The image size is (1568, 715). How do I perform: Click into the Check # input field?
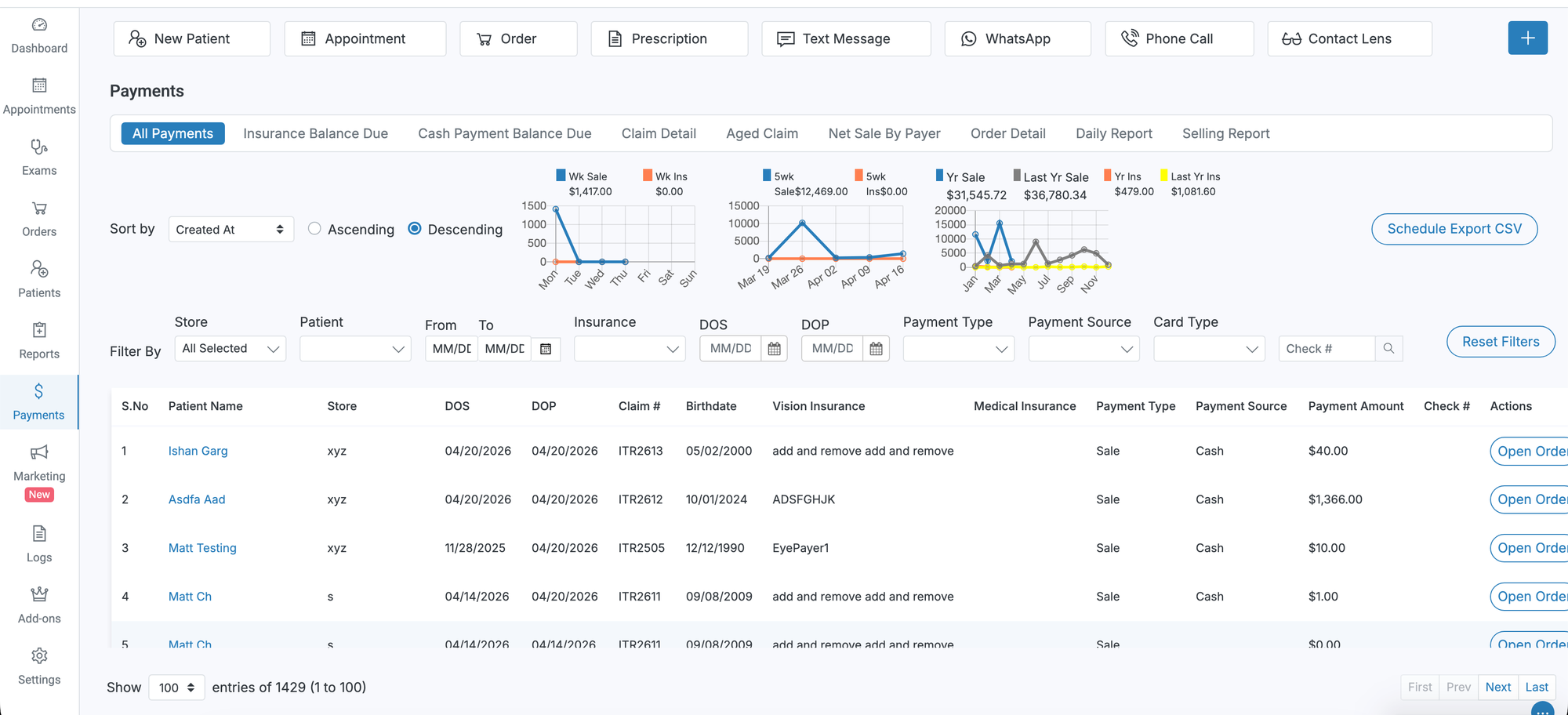[x=1327, y=349]
